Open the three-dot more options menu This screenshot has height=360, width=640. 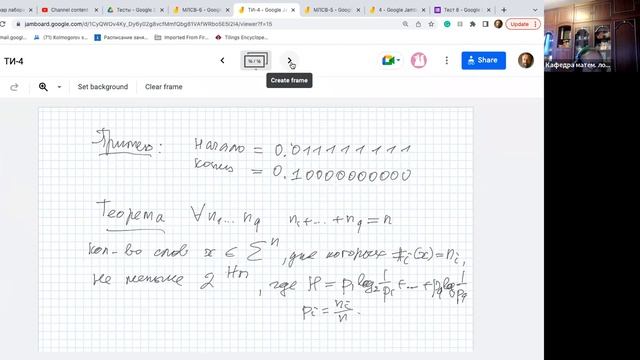tap(447, 60)
